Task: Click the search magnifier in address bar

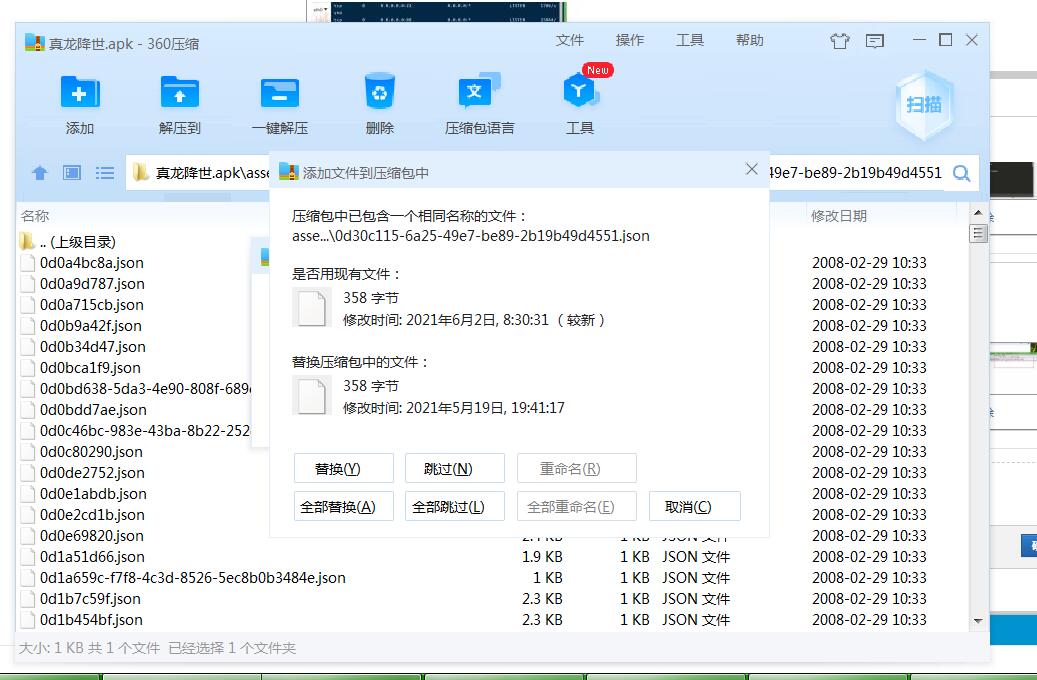Action: click(961, 173)
